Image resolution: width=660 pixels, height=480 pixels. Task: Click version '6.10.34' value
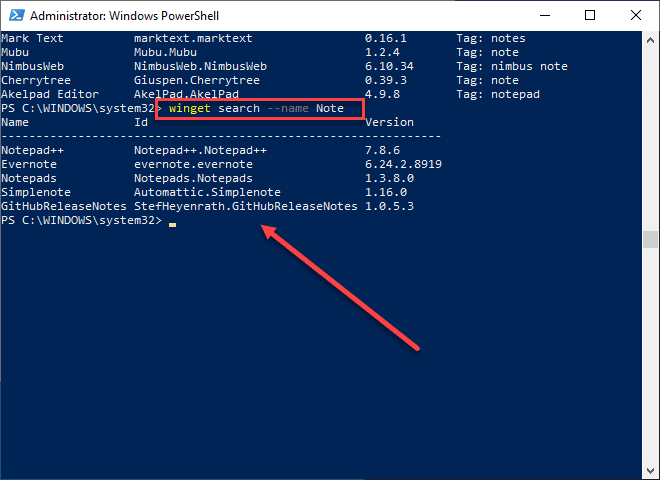click(389, 66)
